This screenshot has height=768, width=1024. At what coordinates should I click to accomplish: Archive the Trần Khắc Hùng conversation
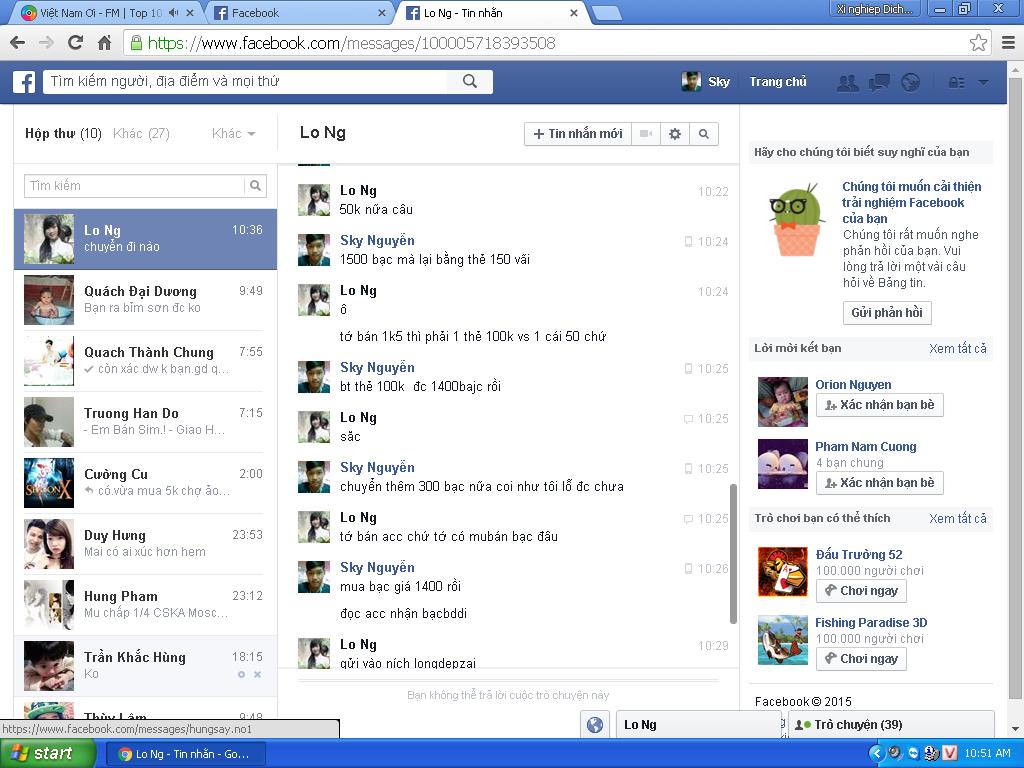coord(257,675)
